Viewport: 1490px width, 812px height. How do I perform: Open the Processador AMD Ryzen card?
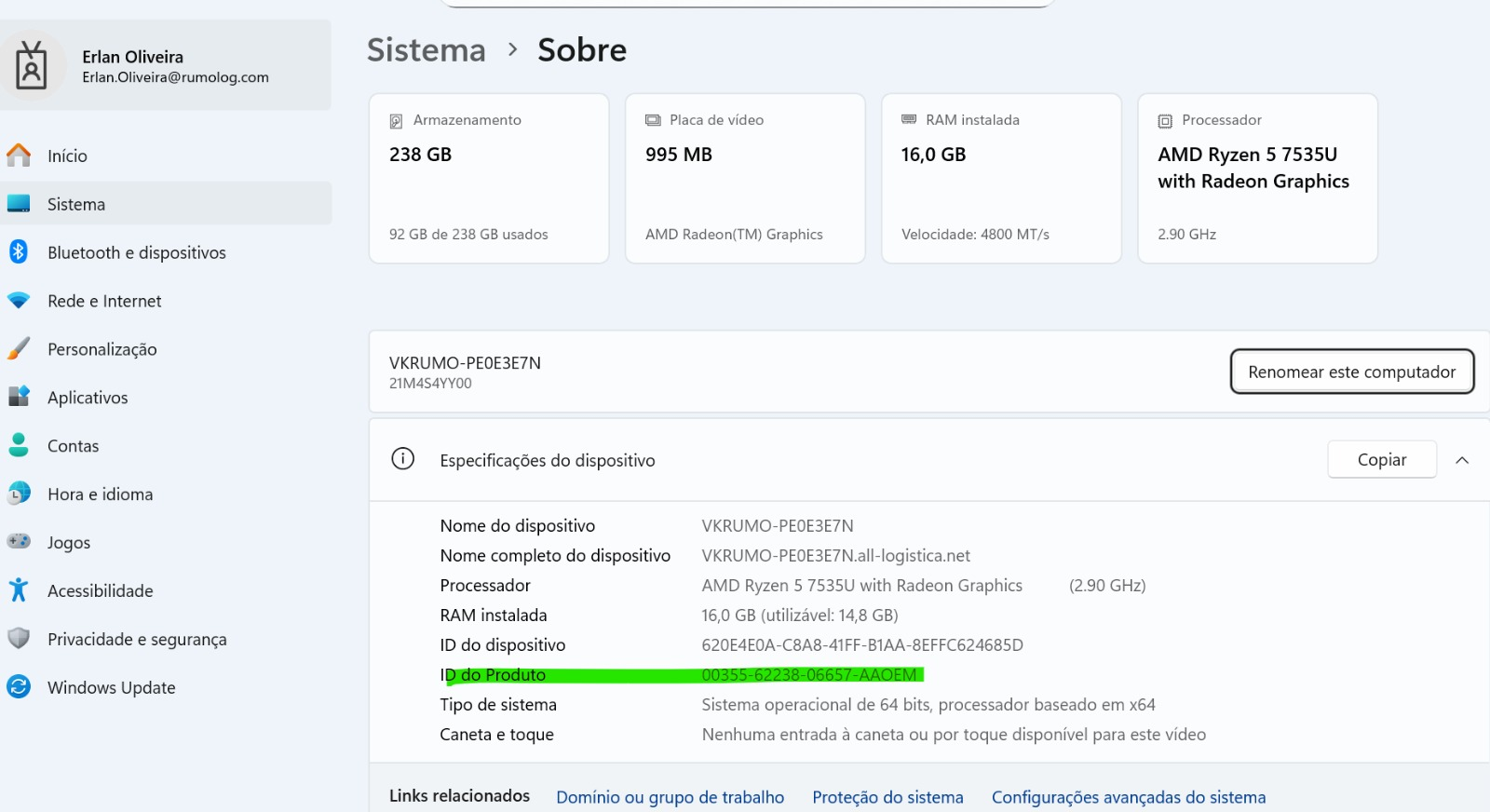click(1257, 178)
